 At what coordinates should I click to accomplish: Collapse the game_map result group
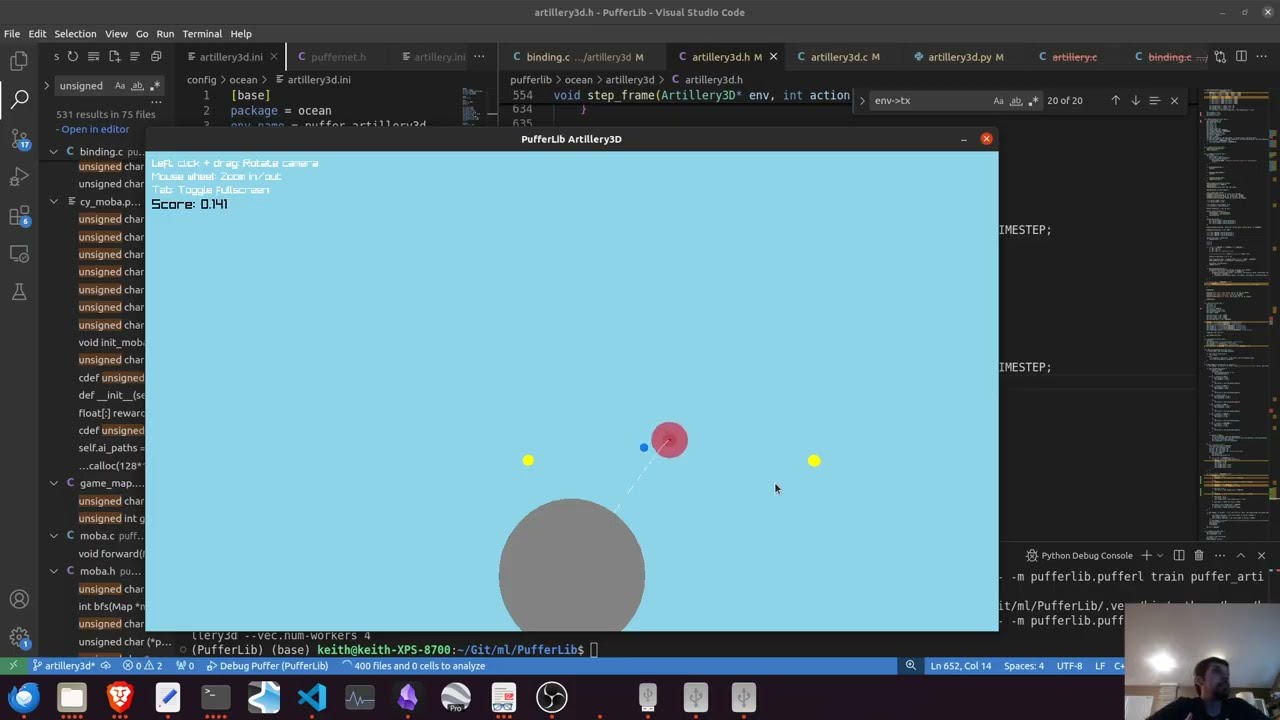[x=54, y=483]
